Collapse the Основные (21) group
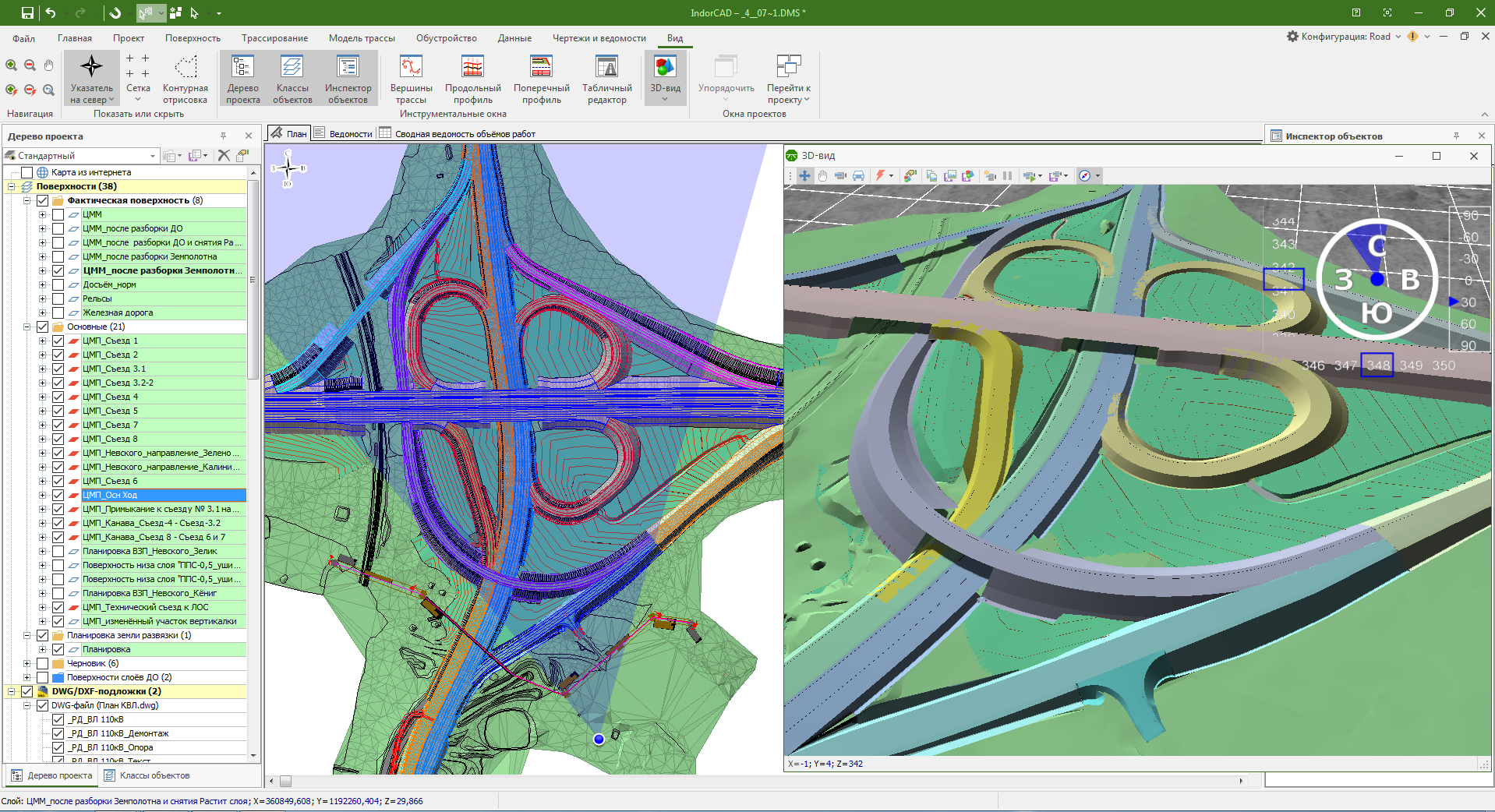1495x812 pixels. pyautogui.click(x=27, y=327)
